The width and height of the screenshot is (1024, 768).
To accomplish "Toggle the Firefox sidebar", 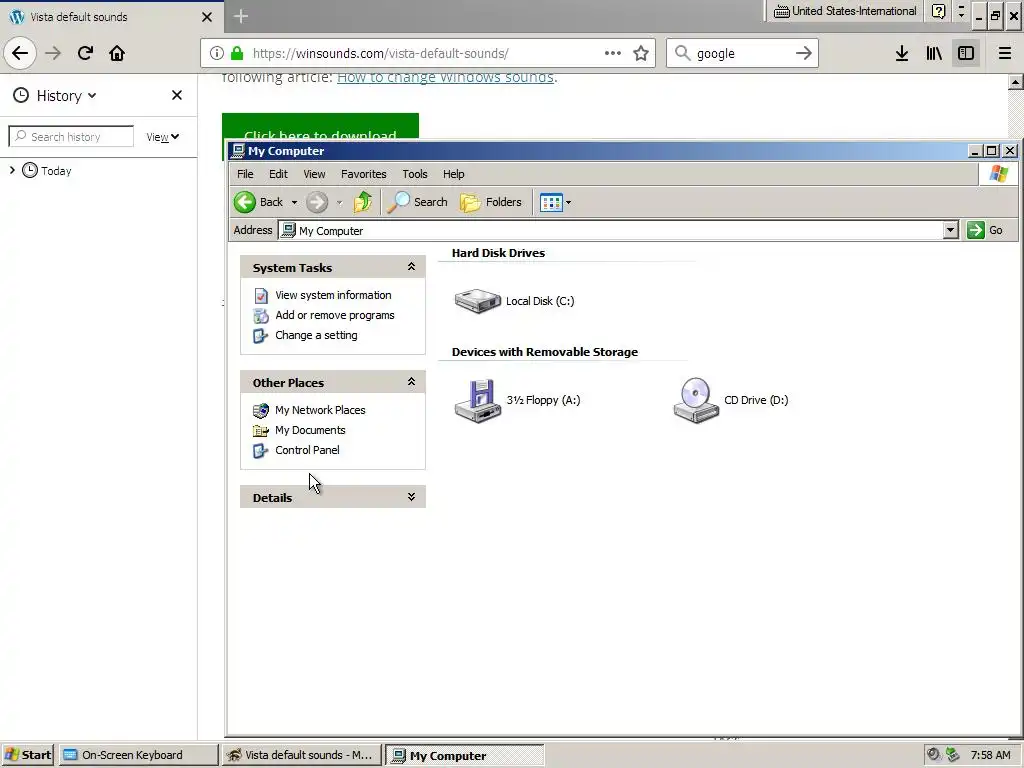I will [x=966, y=53].
